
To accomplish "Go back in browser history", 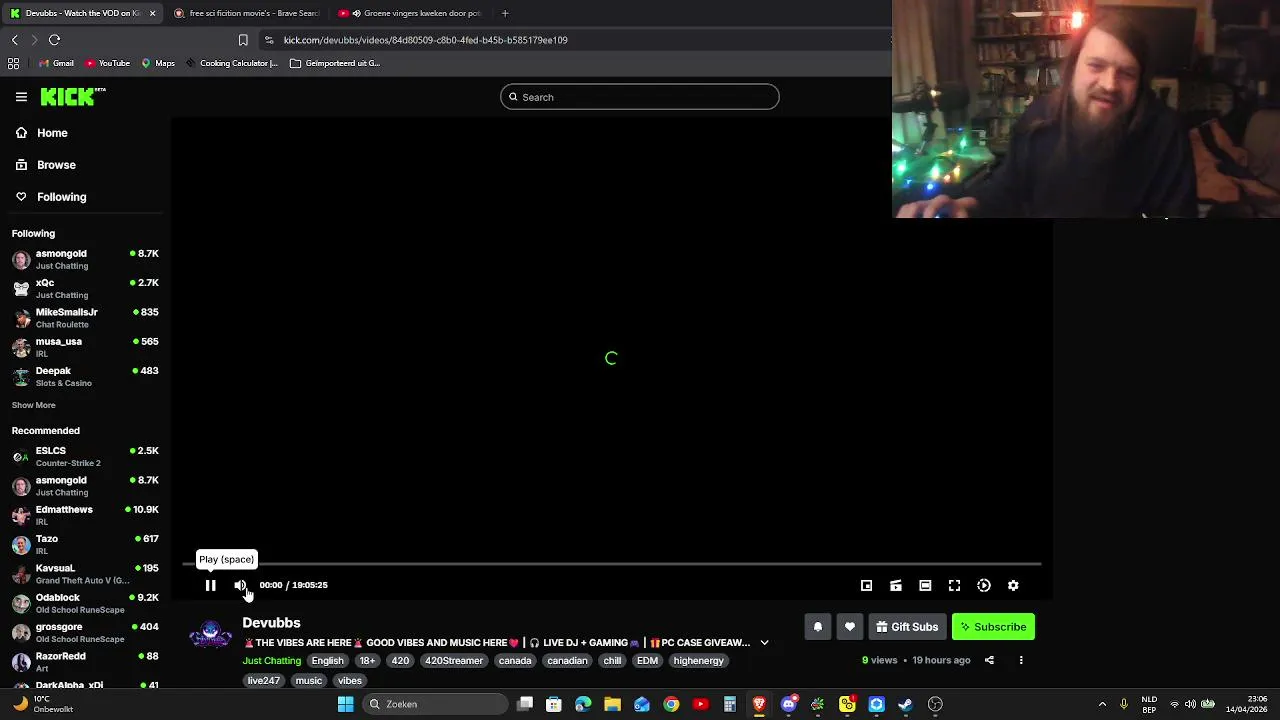I will point(14,40).
